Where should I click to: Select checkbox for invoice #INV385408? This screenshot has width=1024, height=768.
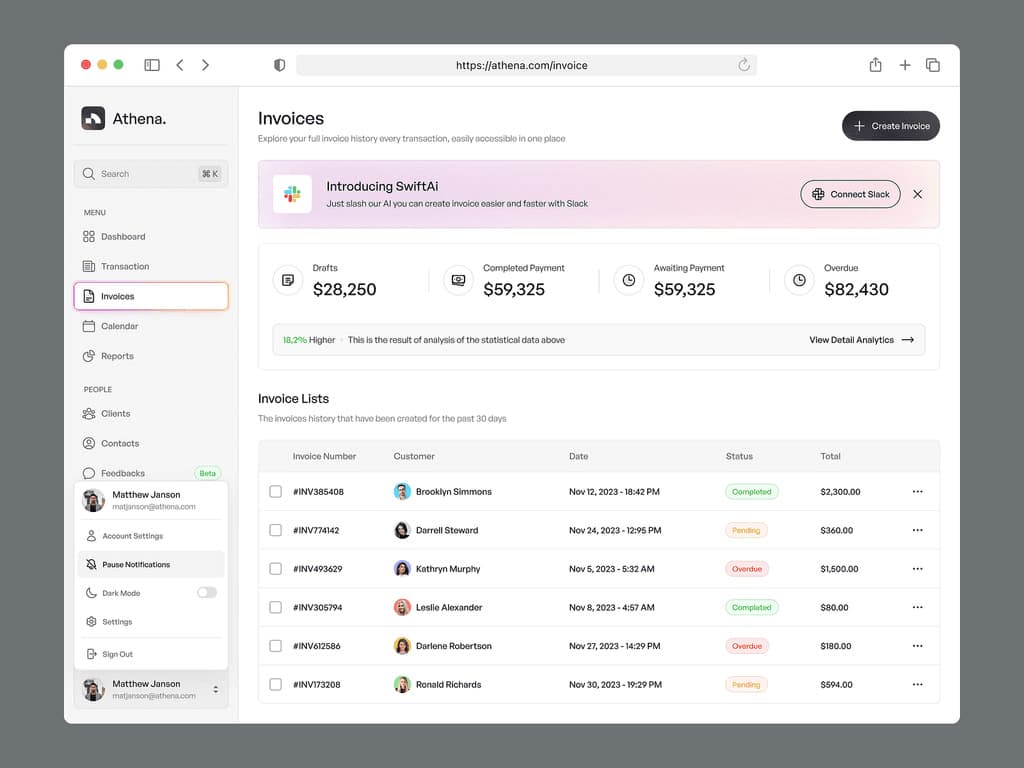(276, 492)
